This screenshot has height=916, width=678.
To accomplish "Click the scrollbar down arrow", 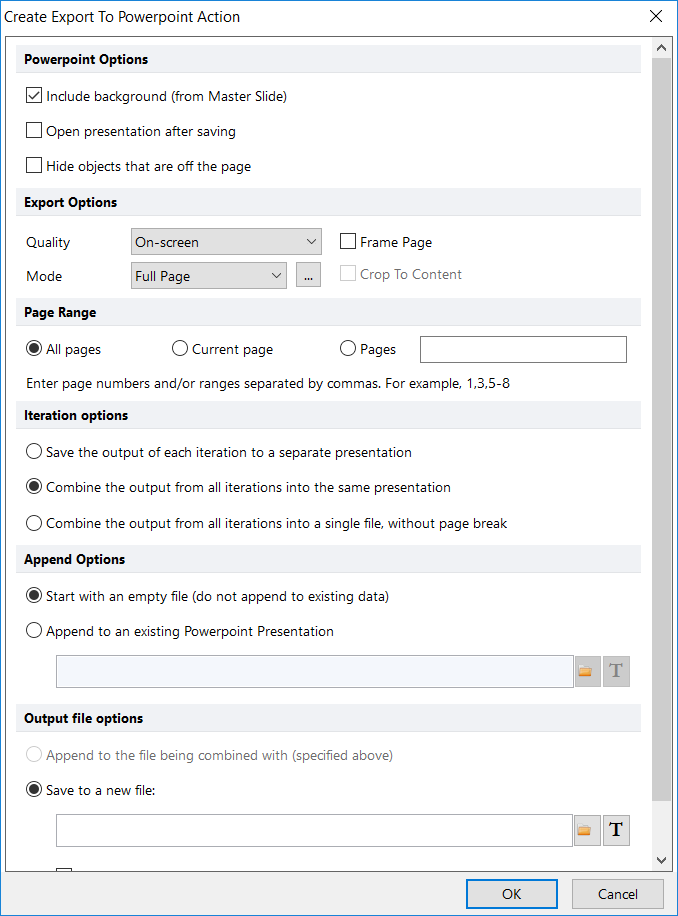I will pyautogui.click(x=661, y=859).
